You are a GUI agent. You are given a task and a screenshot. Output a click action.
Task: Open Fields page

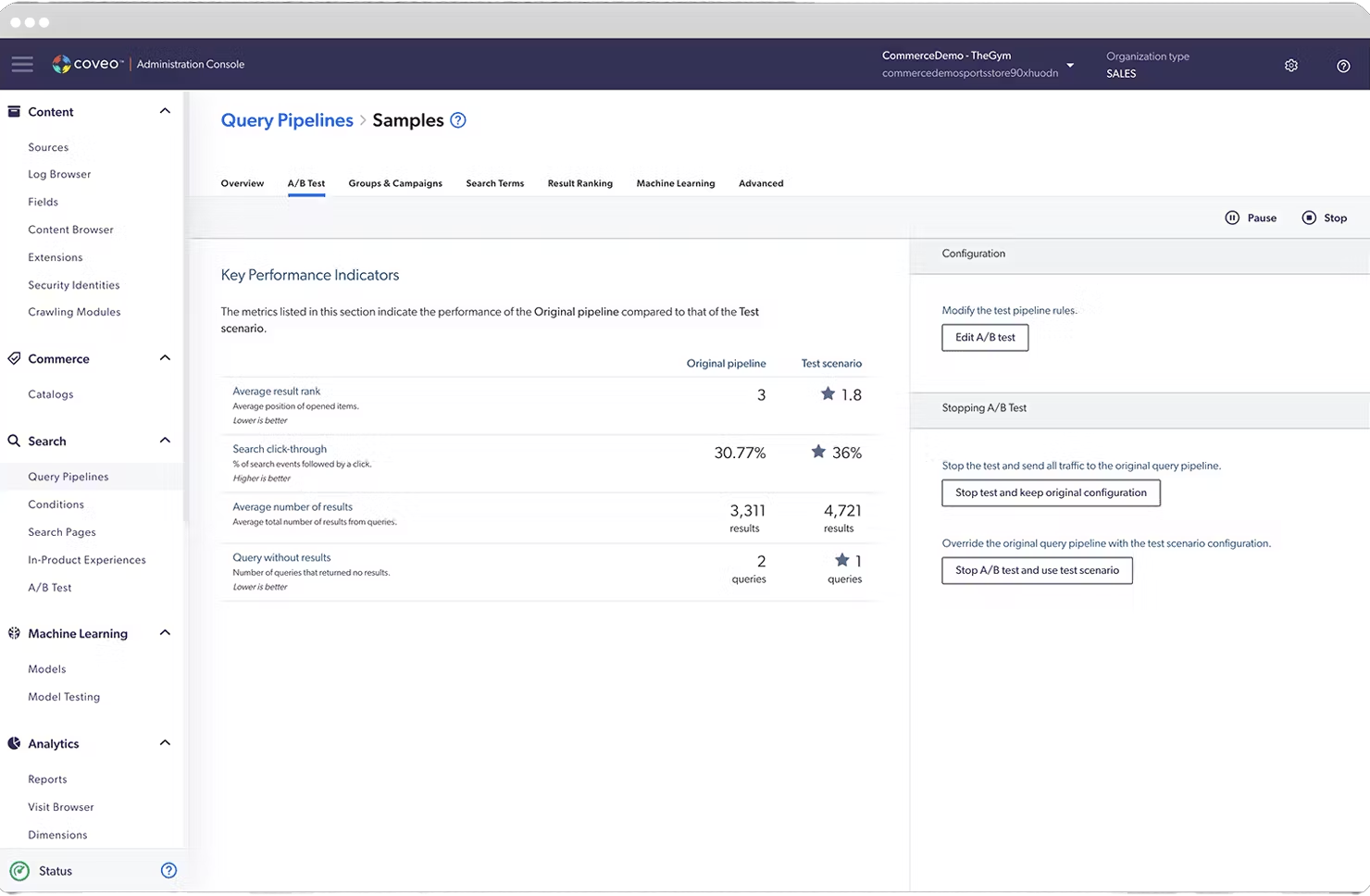point(43,202)
